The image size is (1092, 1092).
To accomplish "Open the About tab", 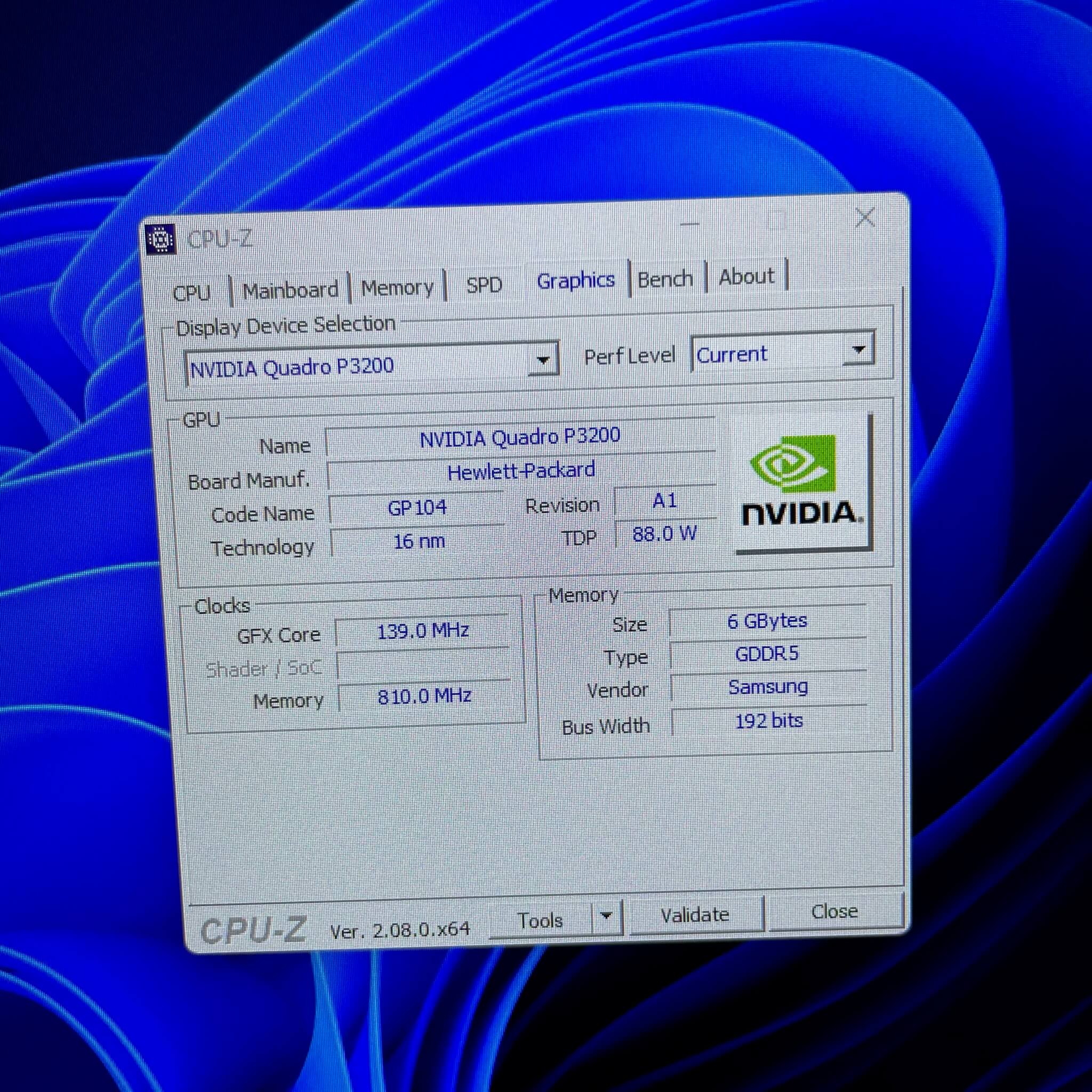I will pyautogui.click(x=746, y=276).
